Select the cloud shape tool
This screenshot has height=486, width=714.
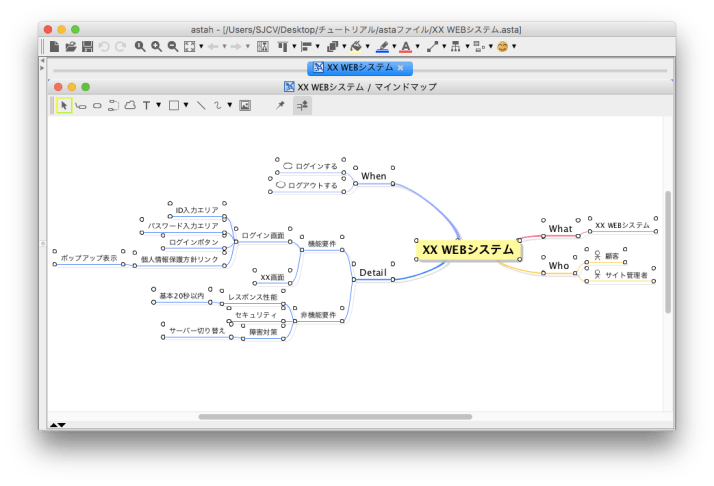[x=129, y=105]
